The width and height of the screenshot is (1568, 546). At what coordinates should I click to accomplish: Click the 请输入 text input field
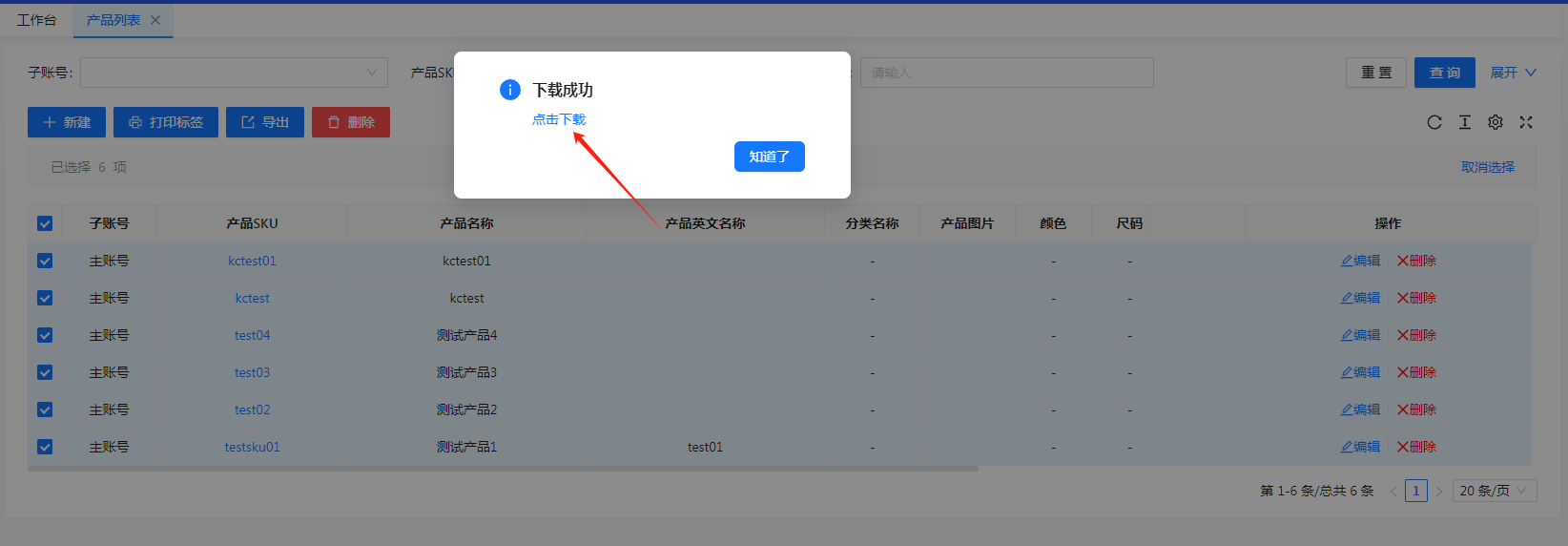1006,73
